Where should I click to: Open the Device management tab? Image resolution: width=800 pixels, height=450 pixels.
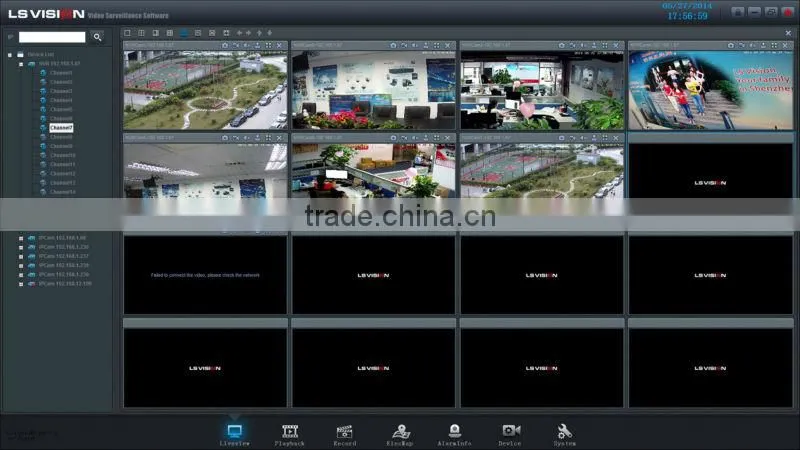pyautogui.click(x=510, y=435)
